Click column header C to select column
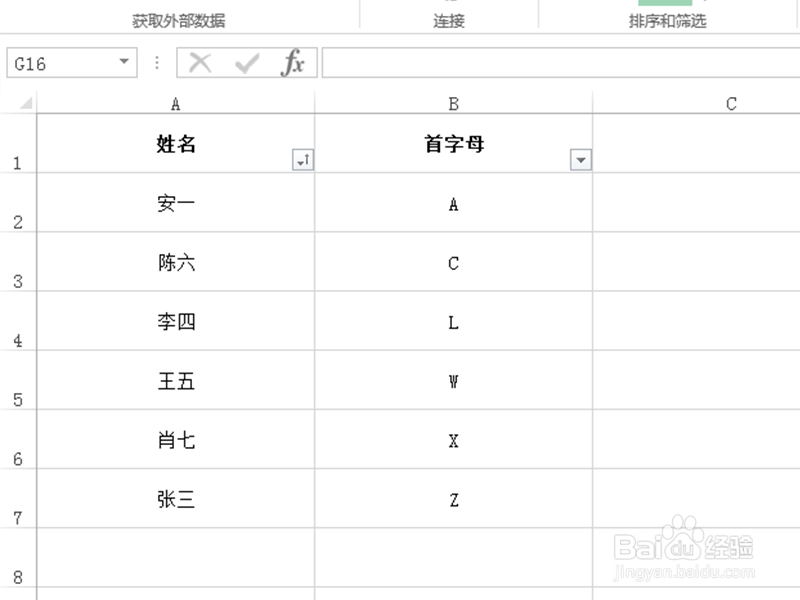The height and width of the screenshot is (600, 800). (x=731, y=103)
